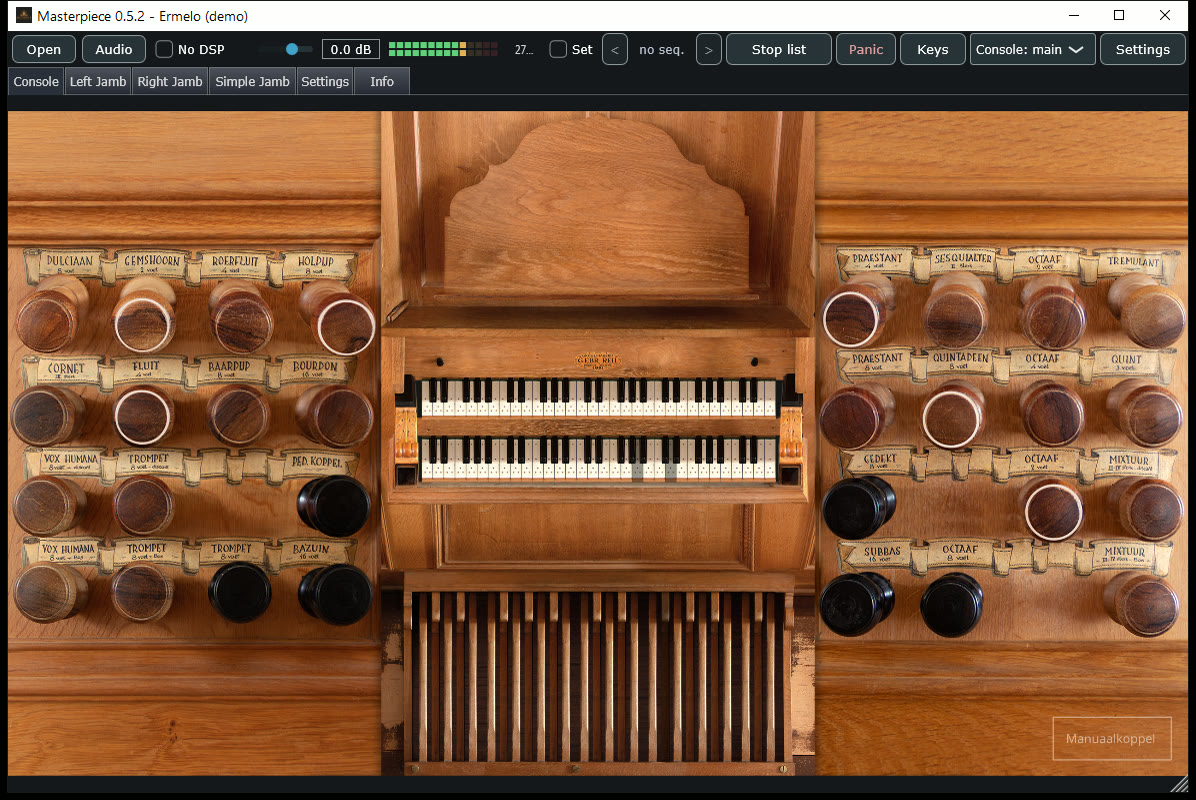
Task: Engage the black pedal Trompet 8 voet knob
Action: [240, 593]
